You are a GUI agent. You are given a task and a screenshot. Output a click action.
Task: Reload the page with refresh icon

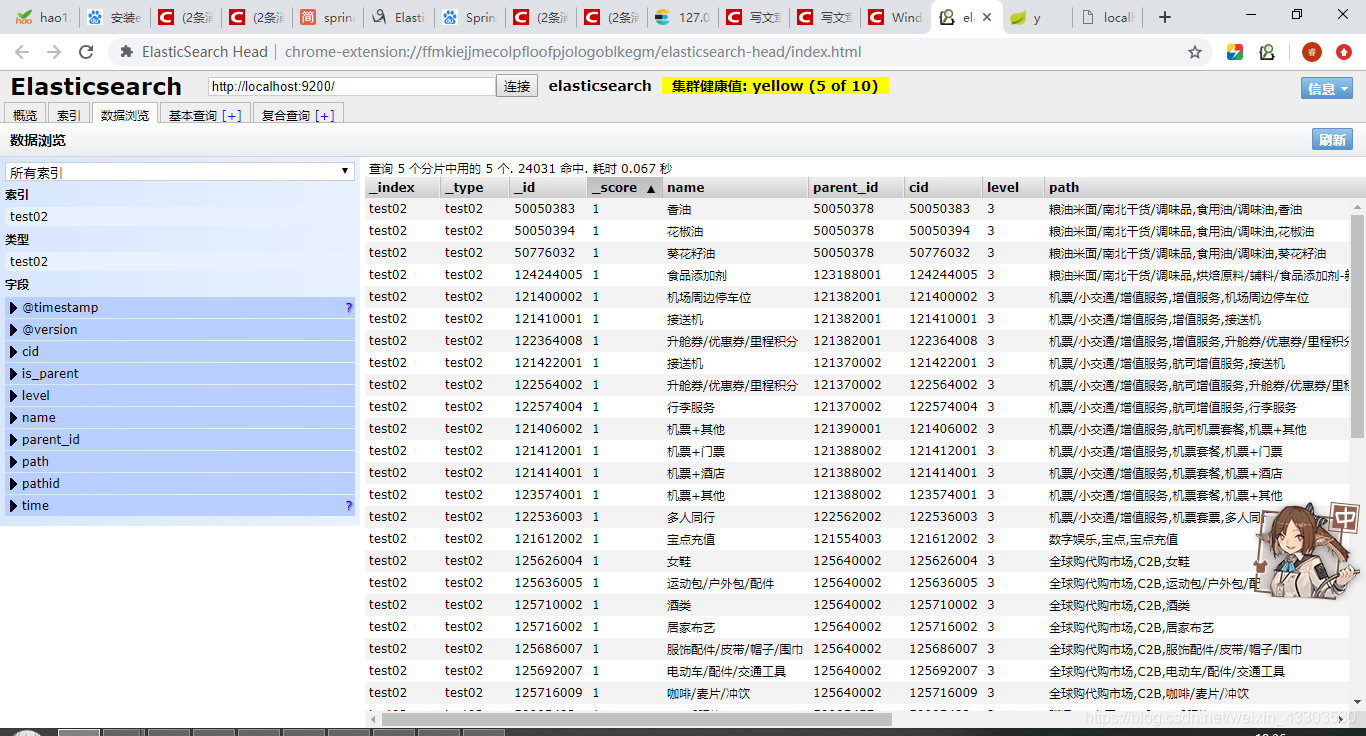(x=86, y=52)
